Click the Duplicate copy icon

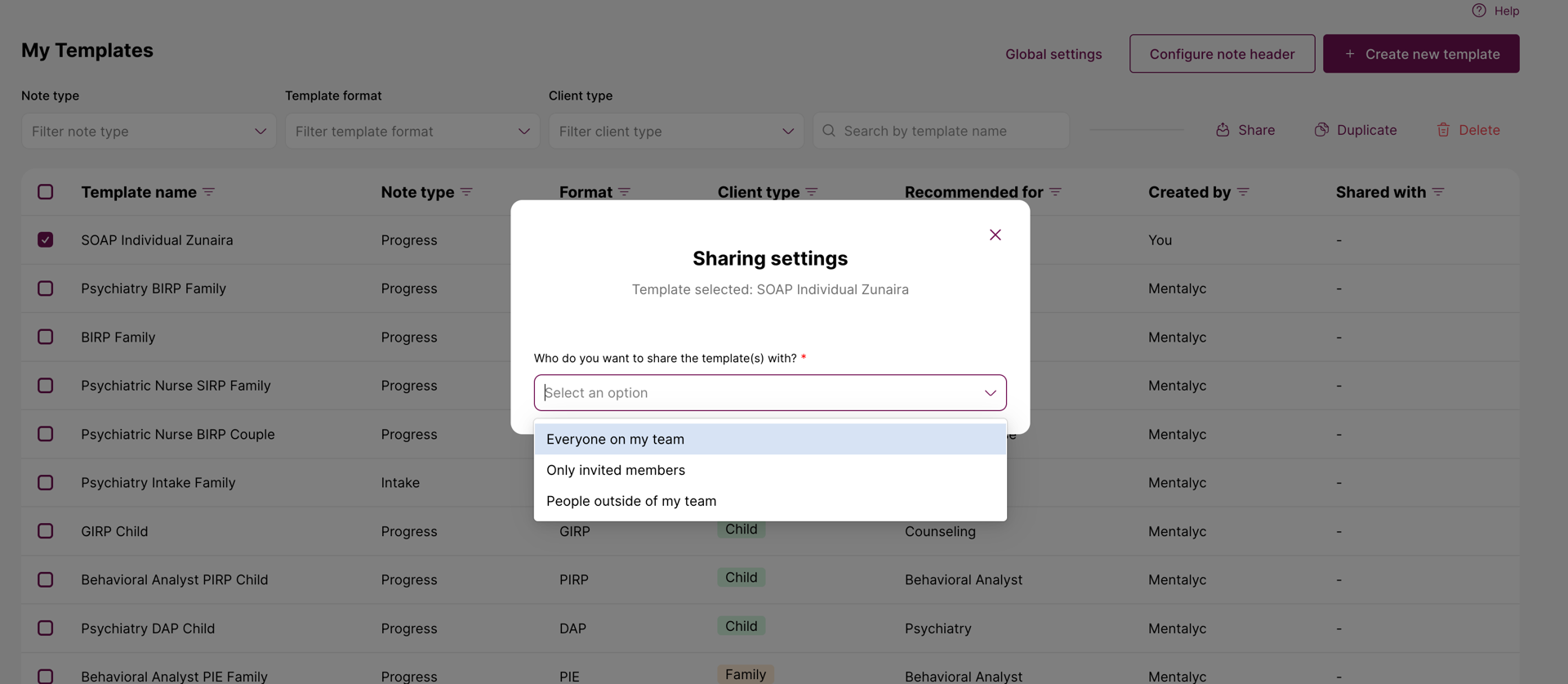[1321, 130]
